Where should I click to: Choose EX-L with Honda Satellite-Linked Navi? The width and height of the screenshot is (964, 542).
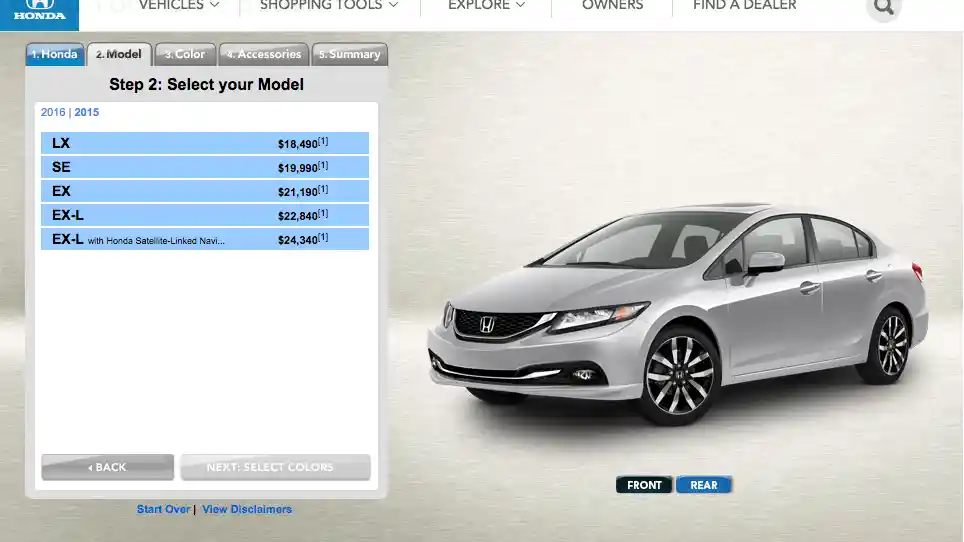(x=205, y=239)
